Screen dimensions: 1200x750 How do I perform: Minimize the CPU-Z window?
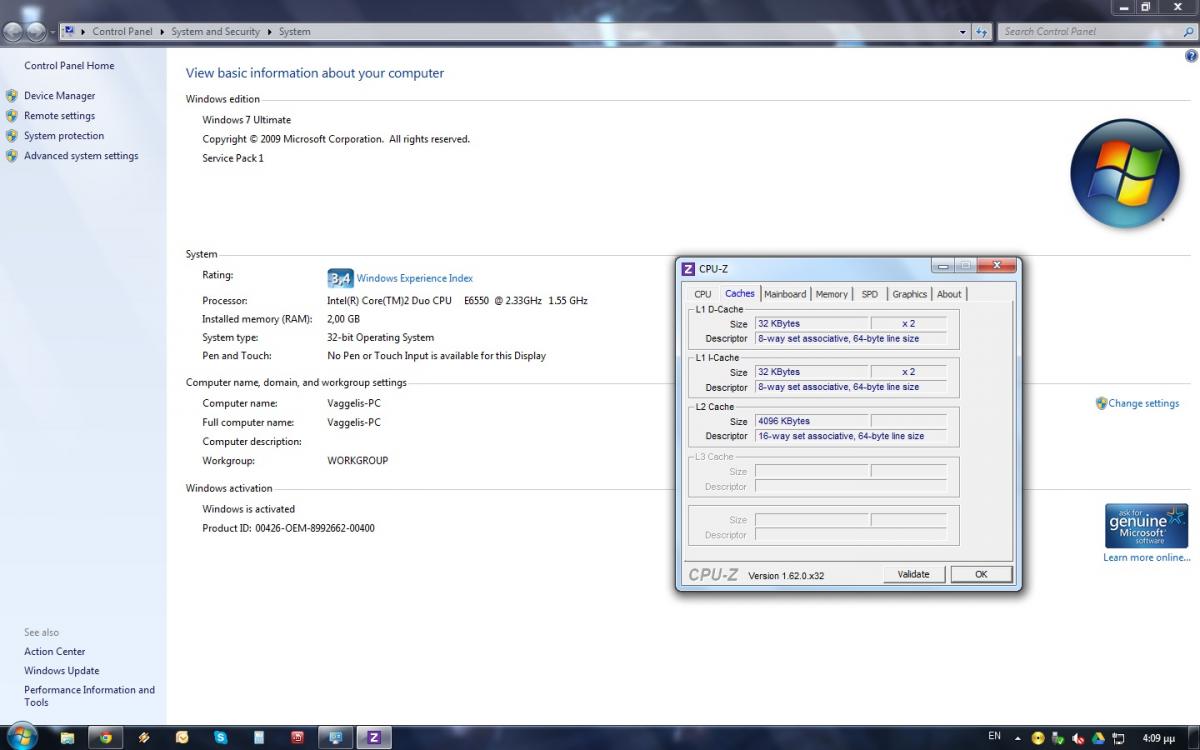(x=943, y=266)
